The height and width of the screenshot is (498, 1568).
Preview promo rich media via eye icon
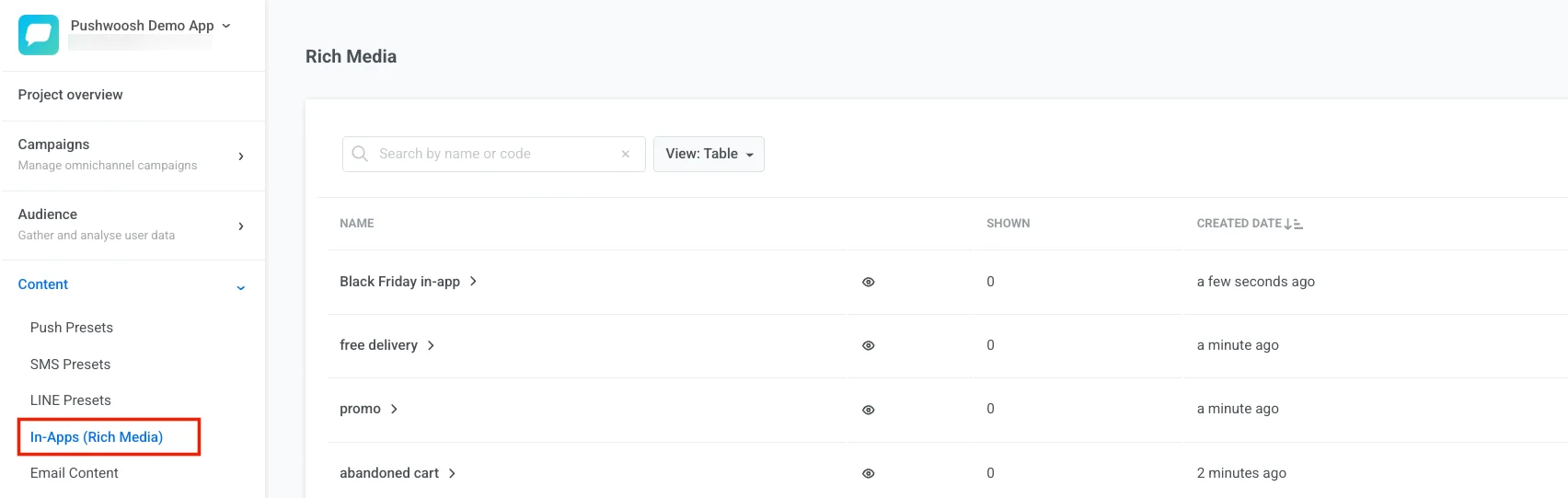point(868,410)
